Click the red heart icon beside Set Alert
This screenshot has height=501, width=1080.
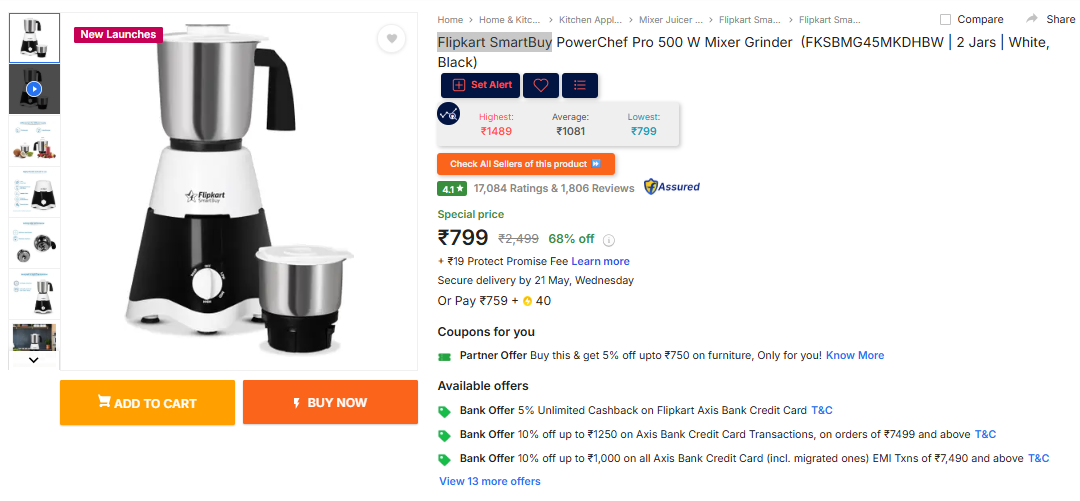[541, 85]
